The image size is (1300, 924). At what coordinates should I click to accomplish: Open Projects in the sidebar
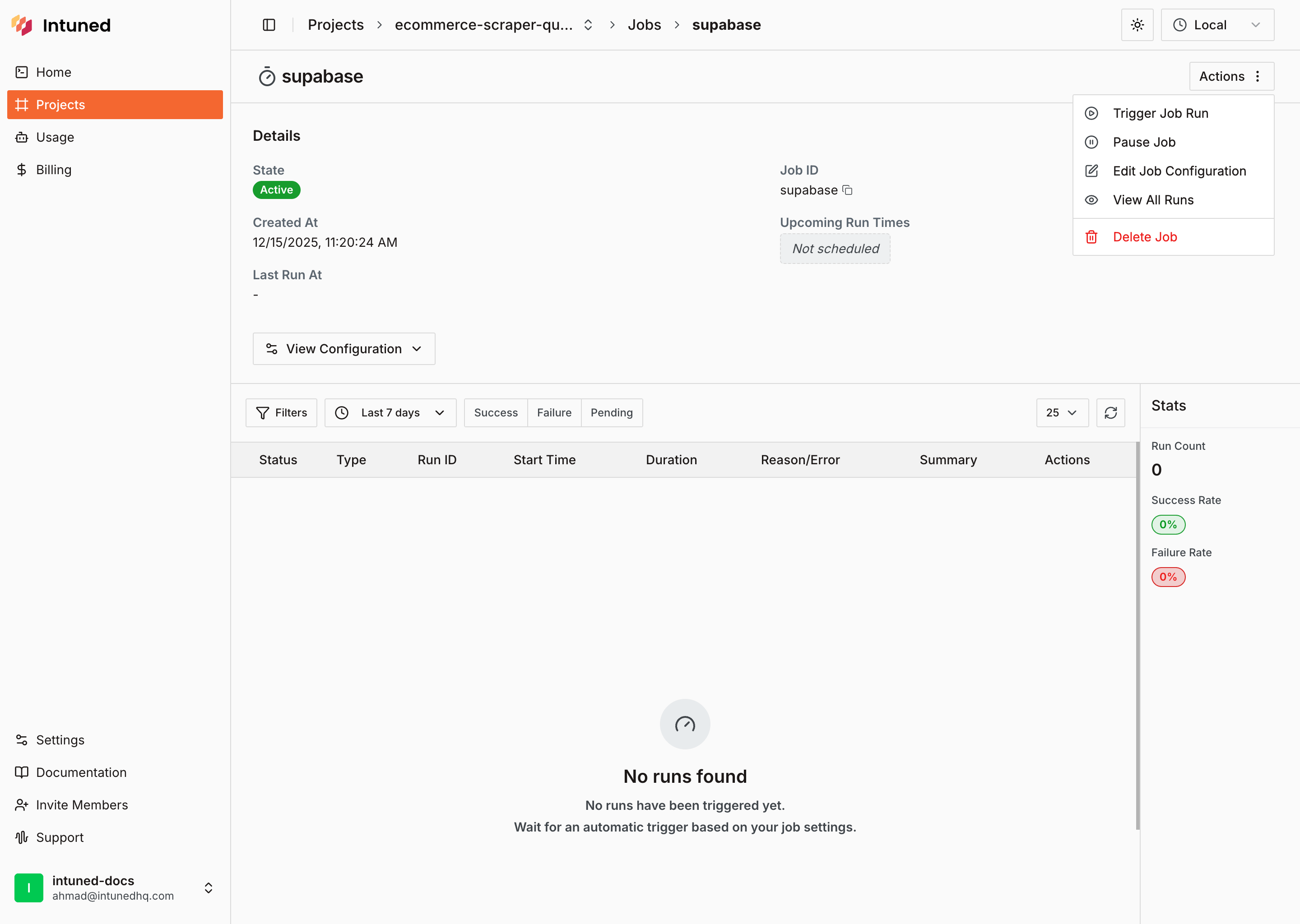click(x=115, y=105)
